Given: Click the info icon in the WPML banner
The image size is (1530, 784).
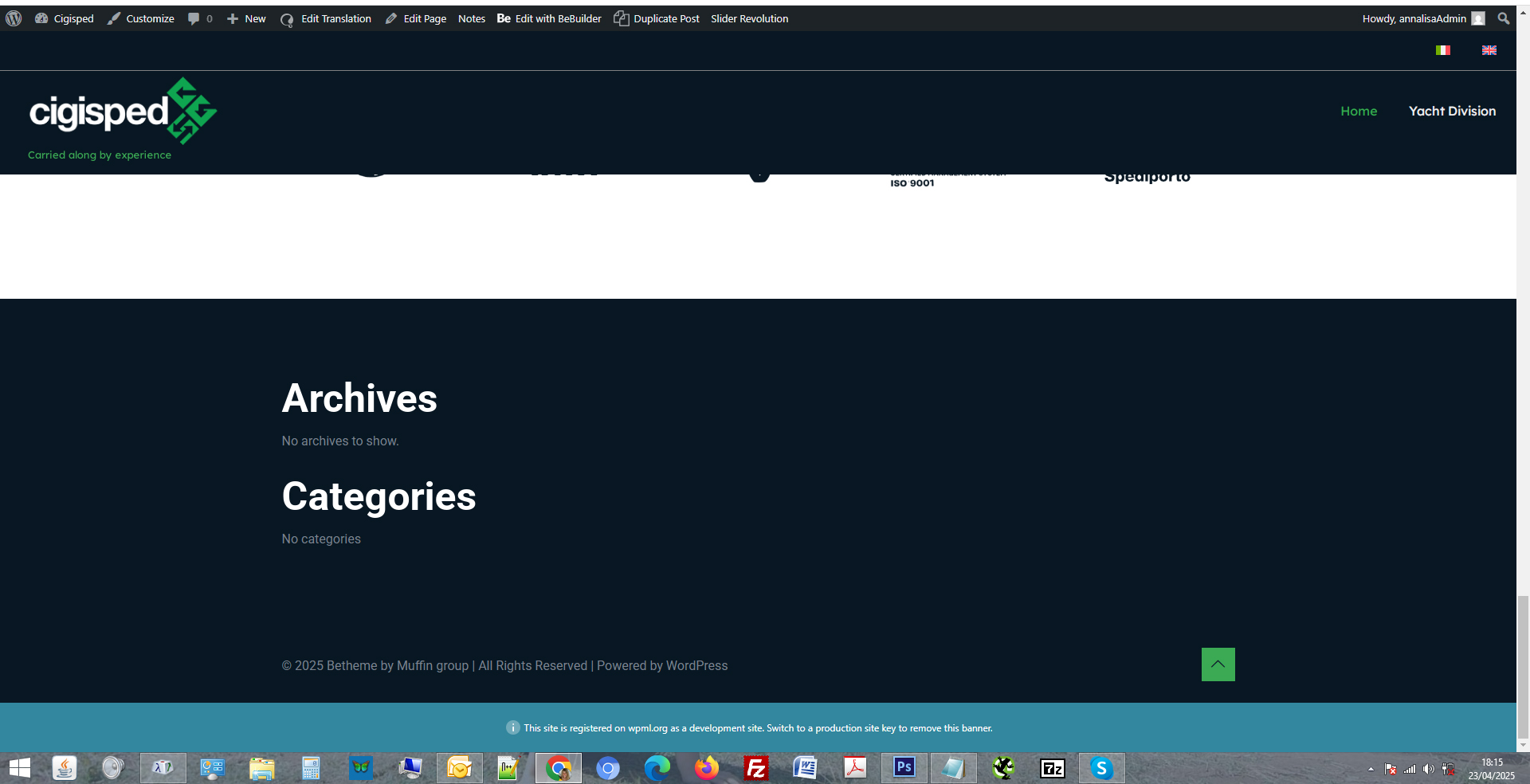Looking at the screenshot, I should point(513,727).
